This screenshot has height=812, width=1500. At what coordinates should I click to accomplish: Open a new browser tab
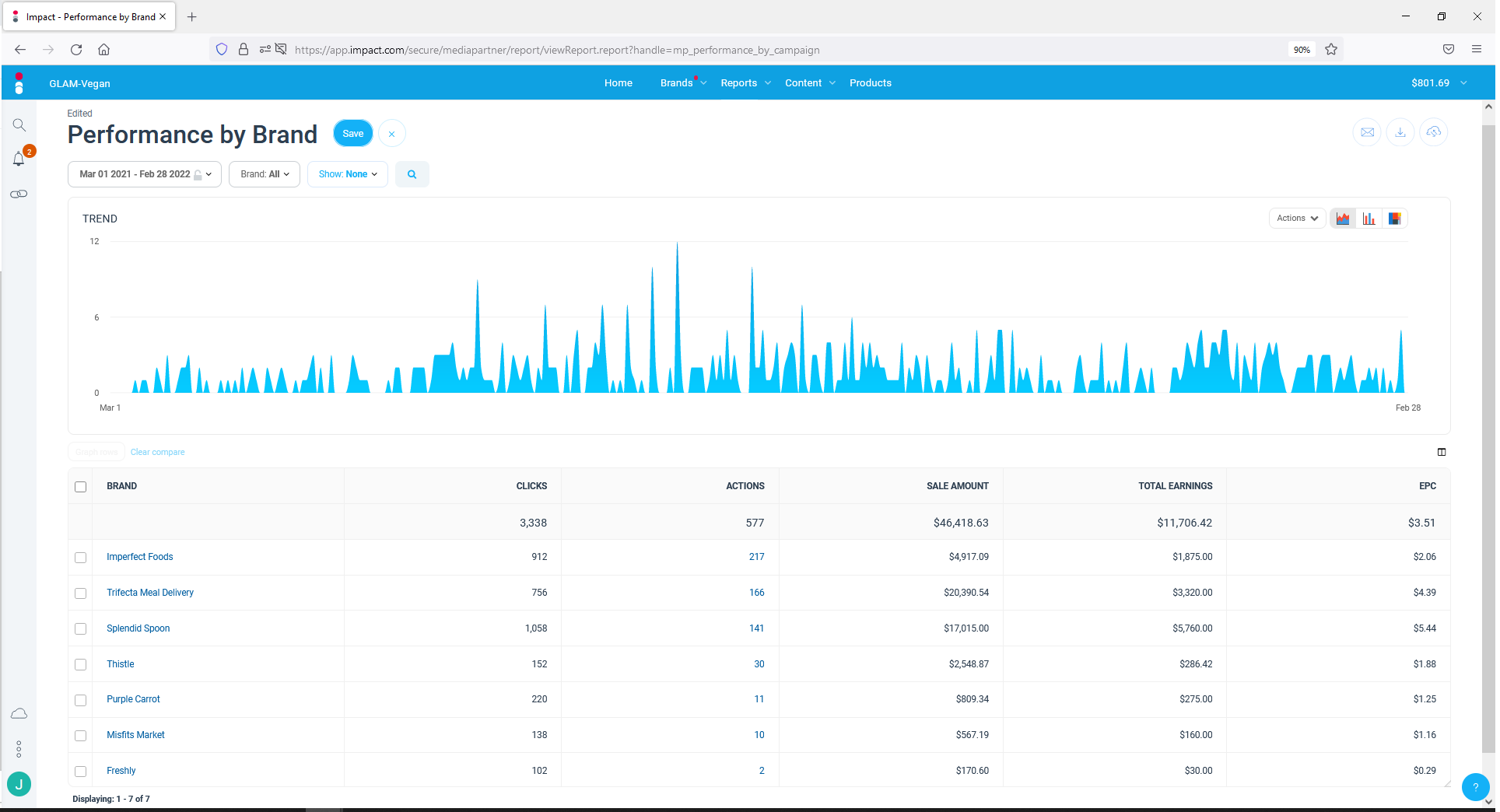pyautogui.click(x=192, y=16)
